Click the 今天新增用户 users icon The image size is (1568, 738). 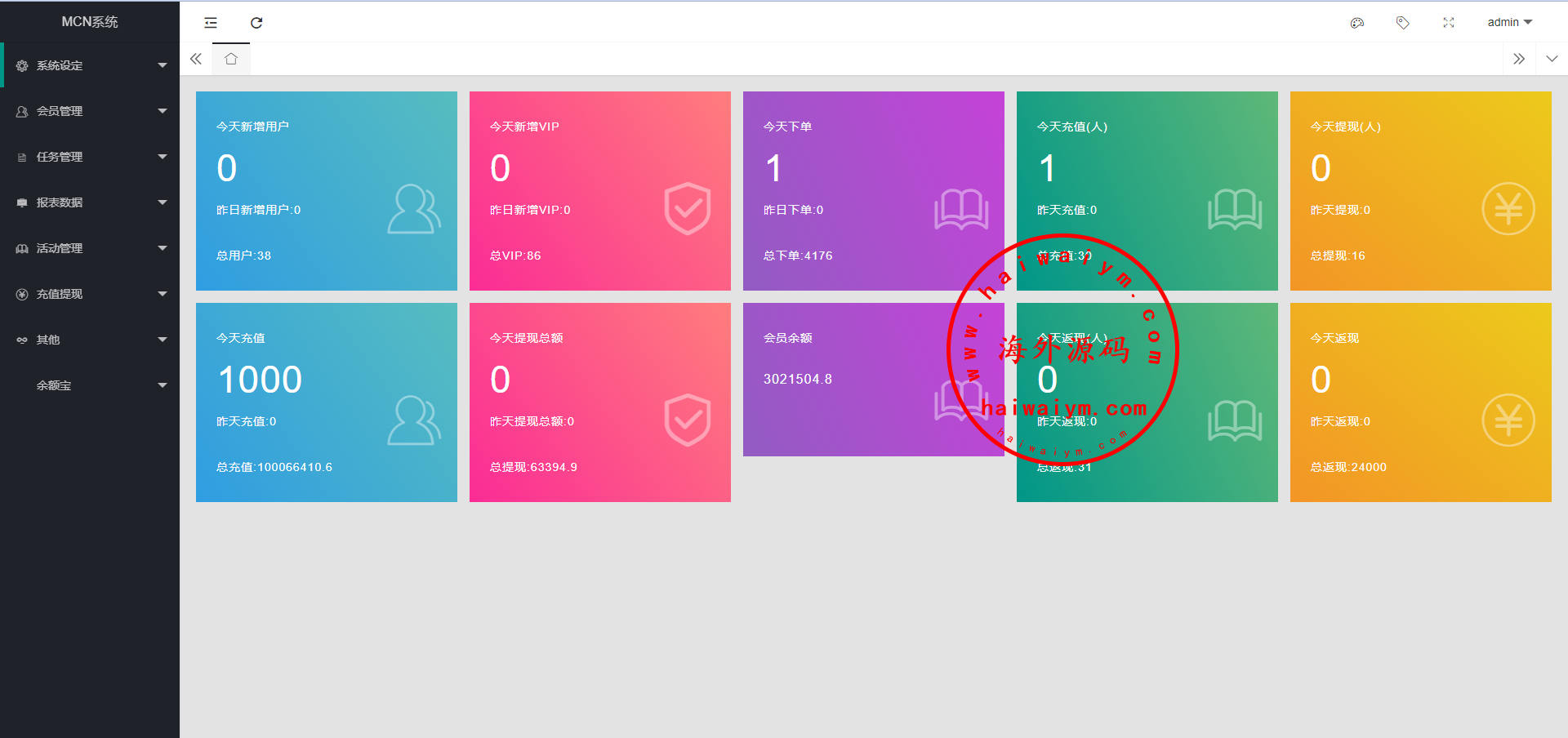click(x=413, y=209)
